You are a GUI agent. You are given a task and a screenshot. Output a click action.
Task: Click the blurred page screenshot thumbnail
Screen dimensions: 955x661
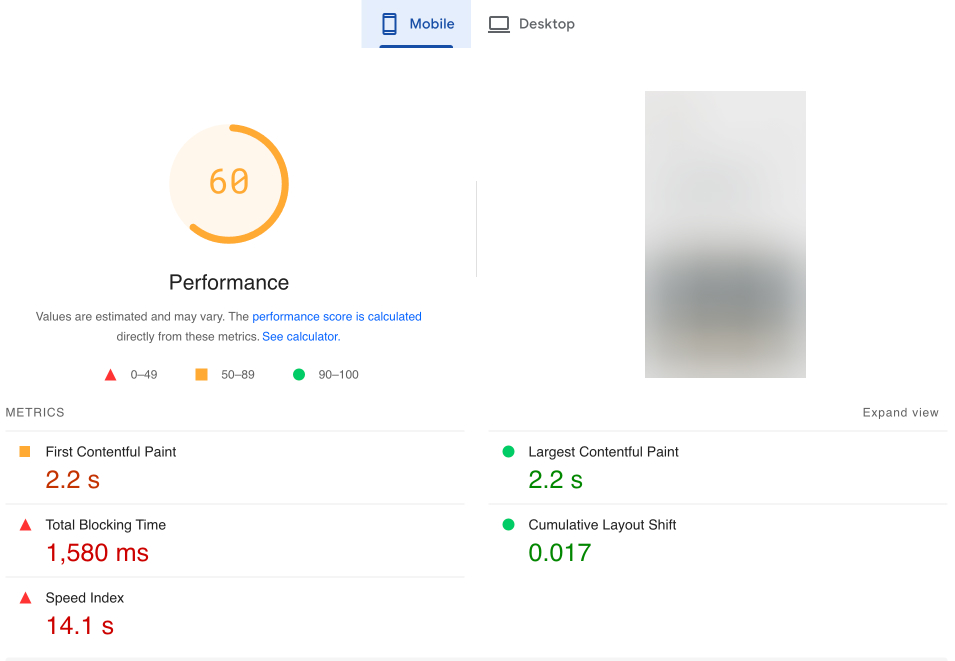(724, 233)
